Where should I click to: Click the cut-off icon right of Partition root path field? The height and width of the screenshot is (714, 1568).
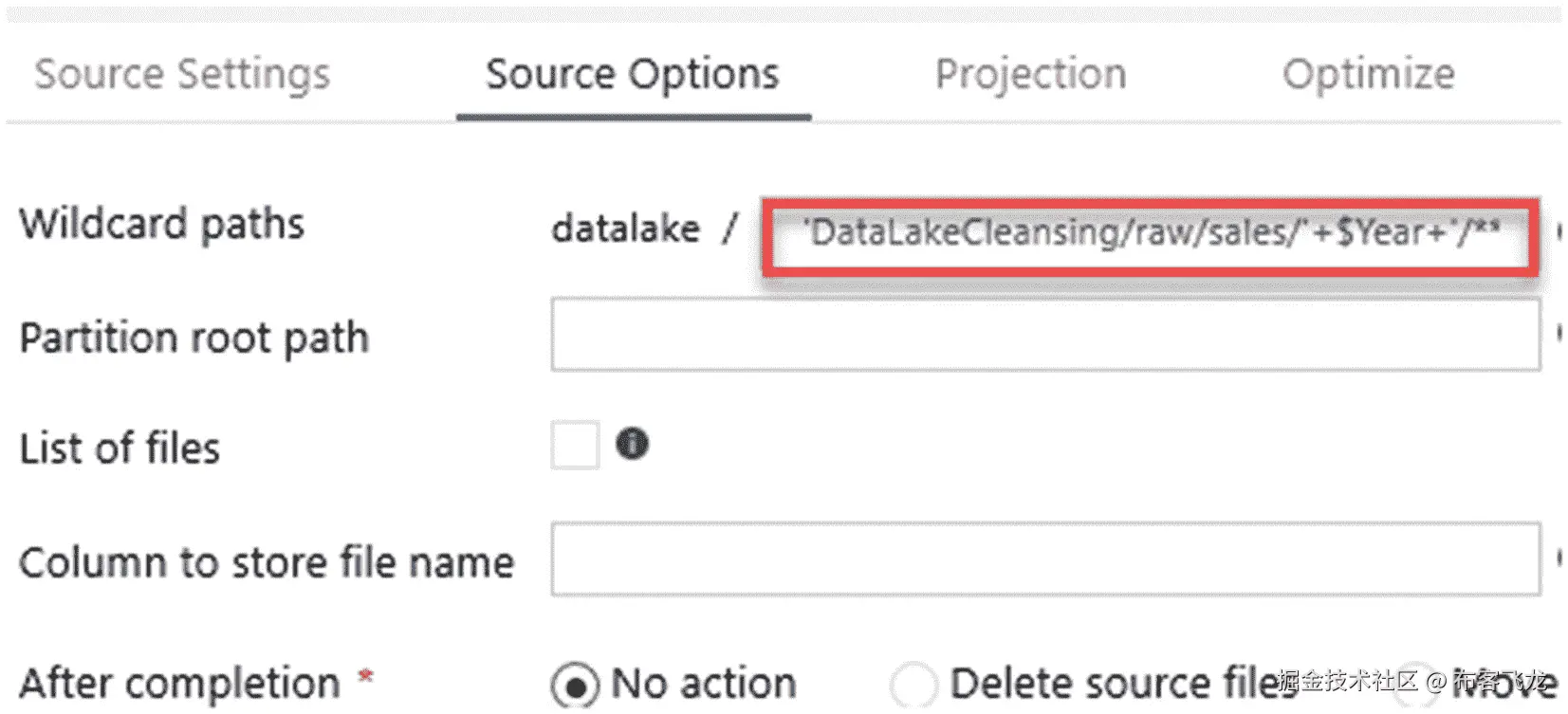pyautogui.click(x=1559, y=333)
